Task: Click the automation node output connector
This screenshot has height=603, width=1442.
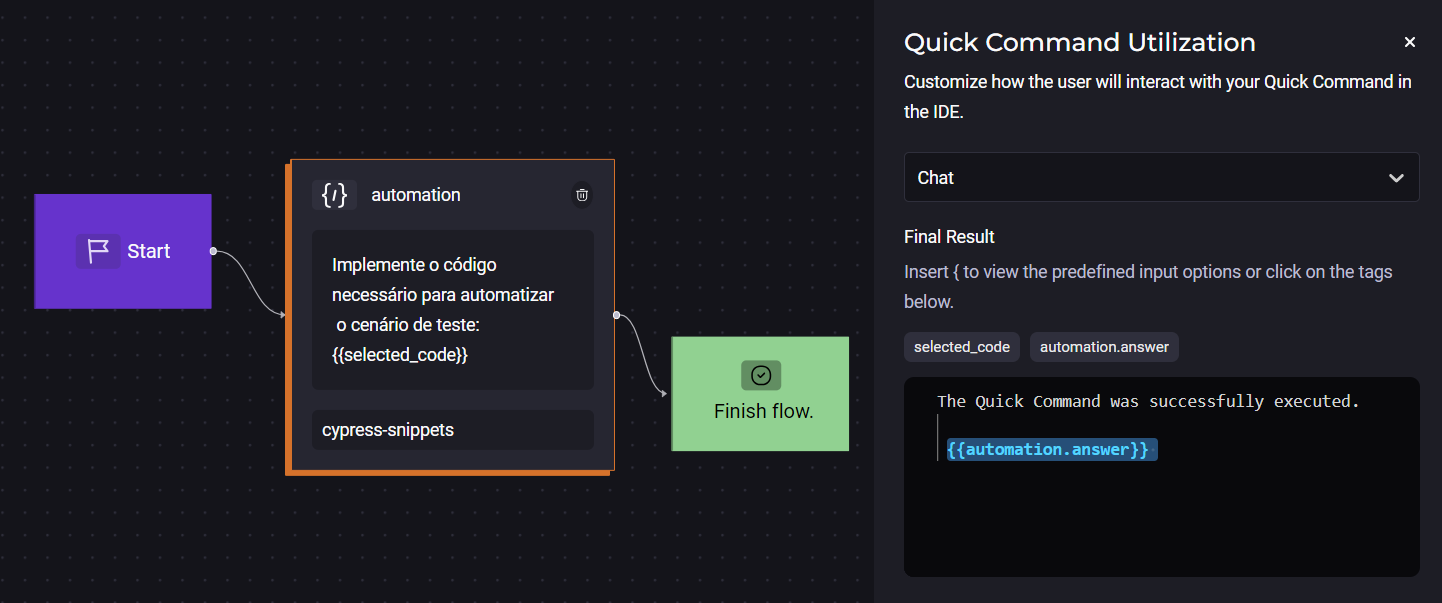Action: pyautogui.click(x=617, y=315)
